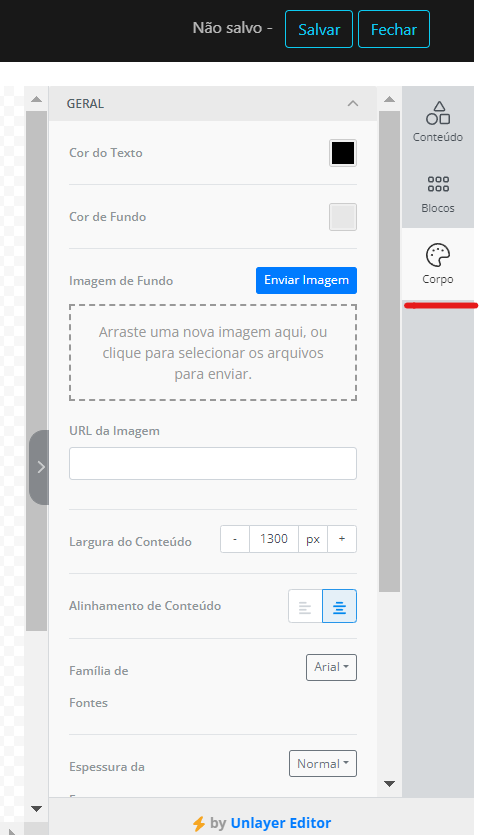Open the Blocos grid icon tab

pos(437,193)
